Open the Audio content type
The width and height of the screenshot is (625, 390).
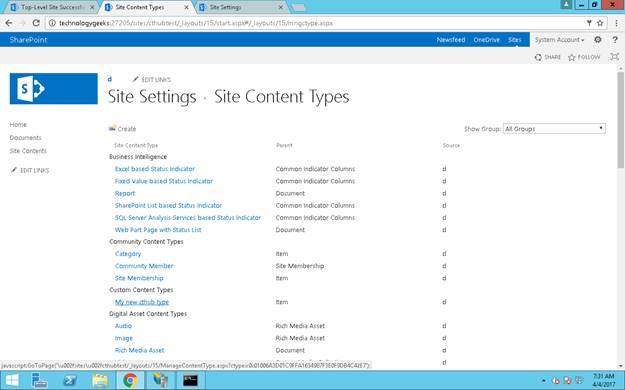tap(123, 326)
